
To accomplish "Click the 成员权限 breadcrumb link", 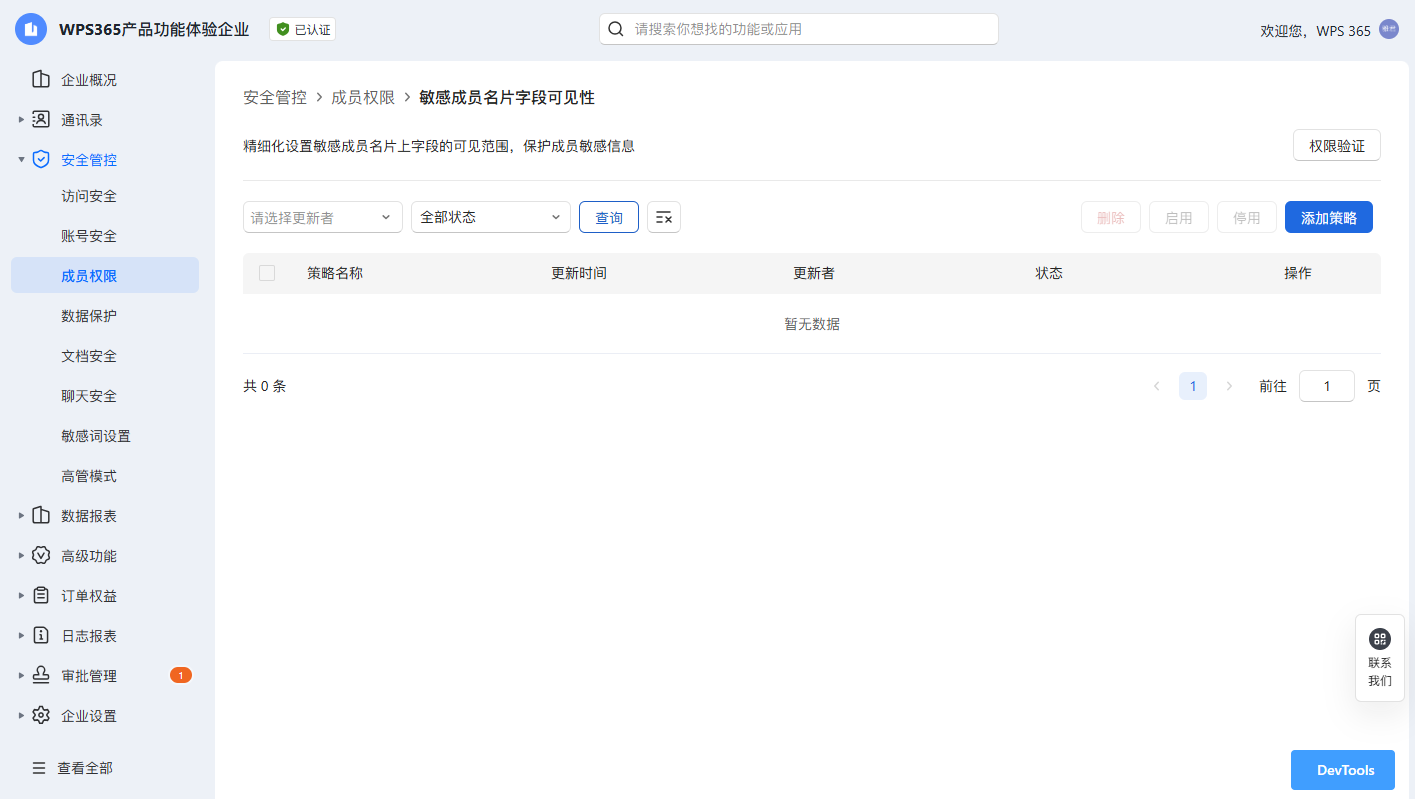I will (363, 97).
